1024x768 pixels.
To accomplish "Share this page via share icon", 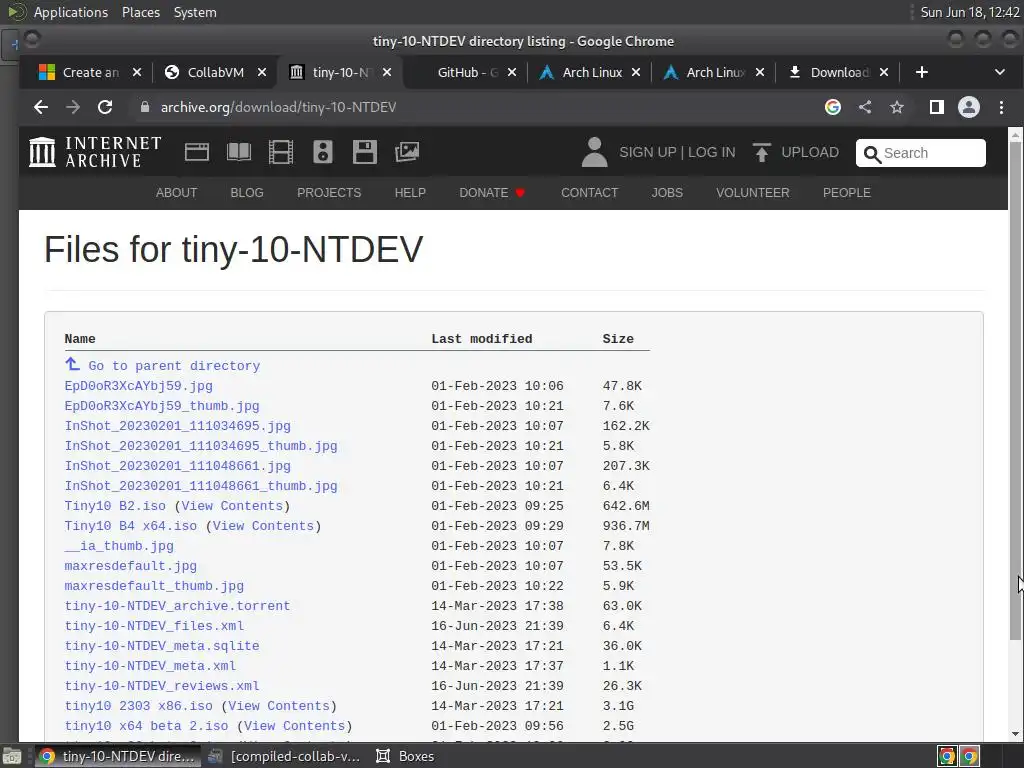I will [x=865, y=107].
